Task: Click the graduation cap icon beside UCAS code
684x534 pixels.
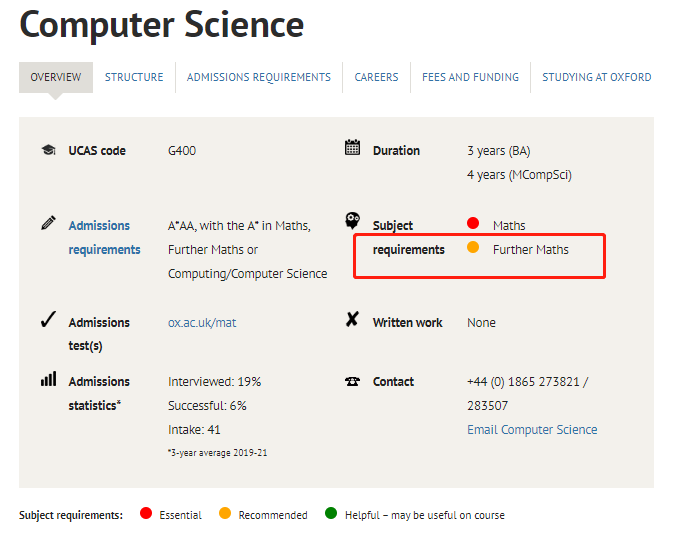Action: pos(47,151)
